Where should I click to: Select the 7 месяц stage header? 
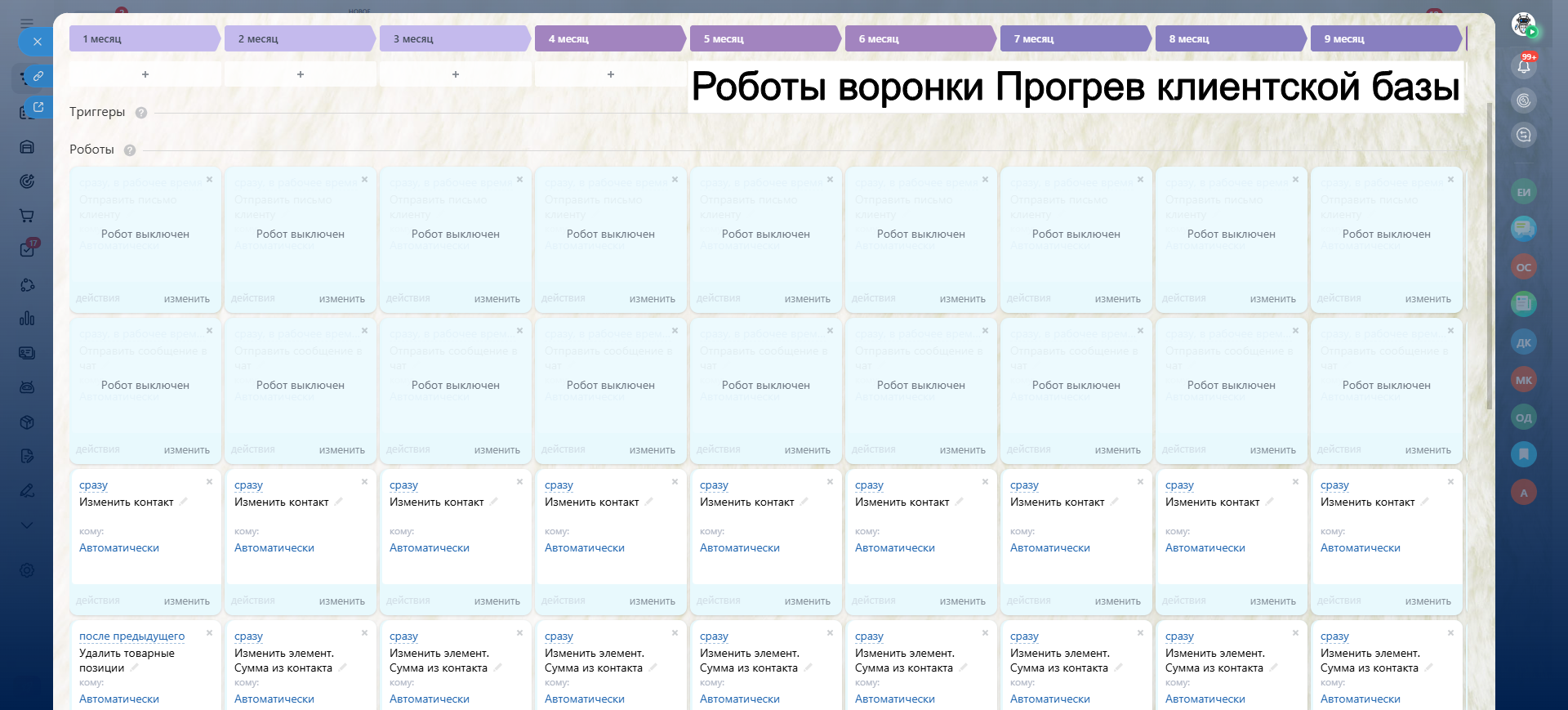click(x=1074, y=38)
